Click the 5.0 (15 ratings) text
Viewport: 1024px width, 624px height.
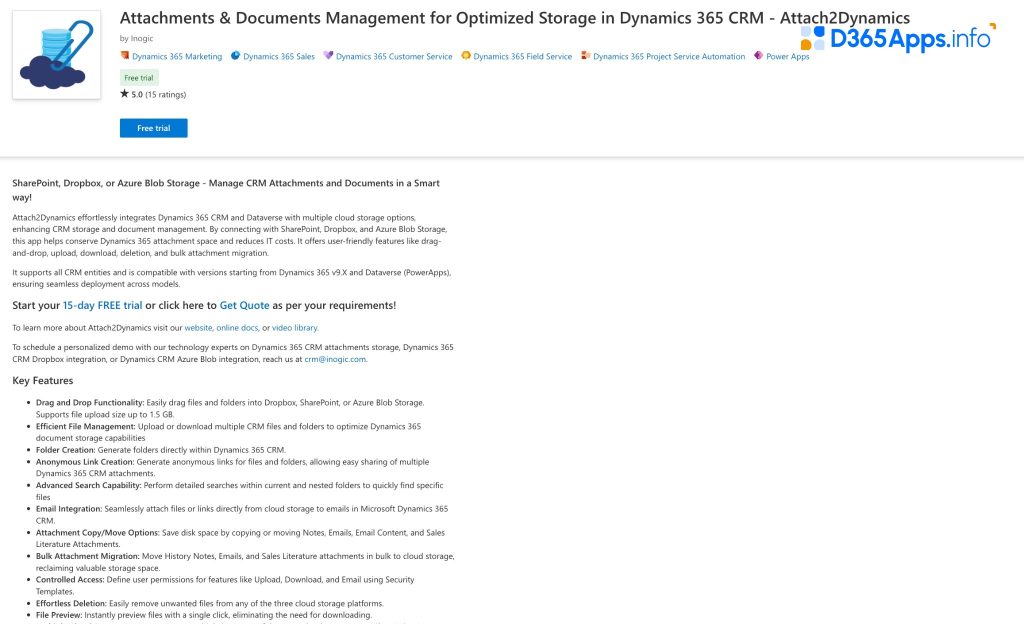[x=159, y=95]
